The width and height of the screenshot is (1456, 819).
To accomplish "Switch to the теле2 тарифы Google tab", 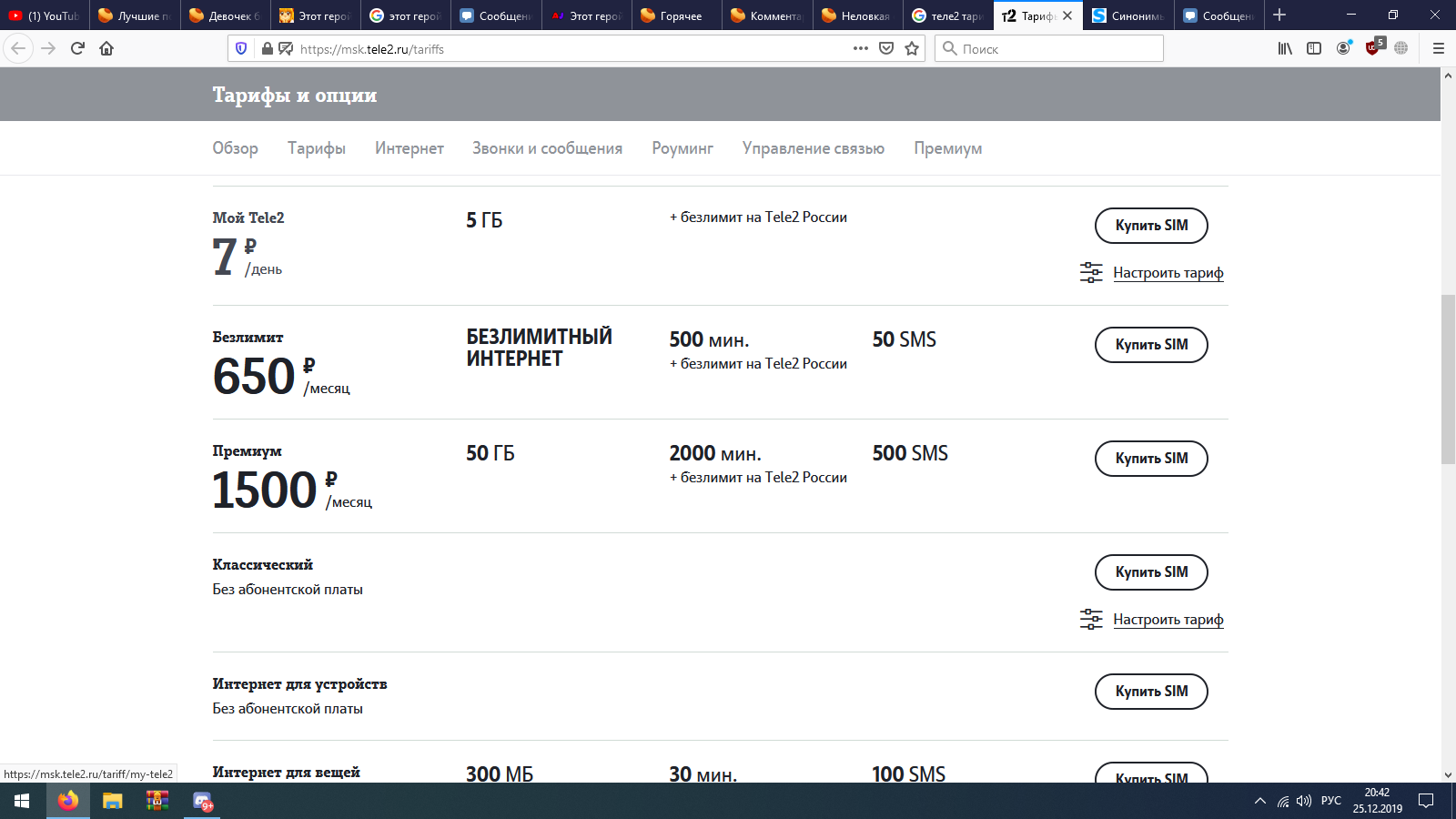I will click(947, 15).
